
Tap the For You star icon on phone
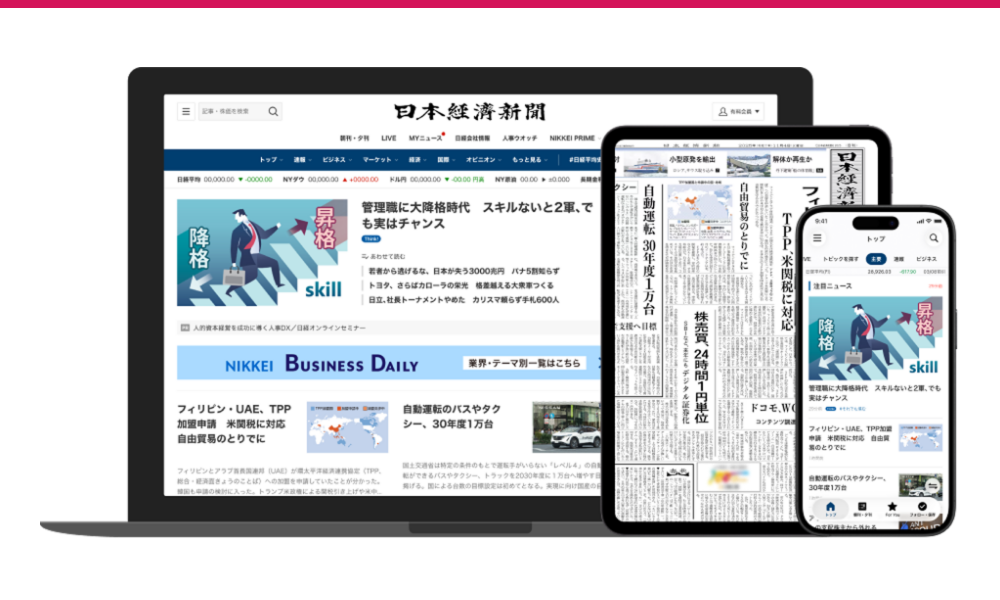coord(892,508)
